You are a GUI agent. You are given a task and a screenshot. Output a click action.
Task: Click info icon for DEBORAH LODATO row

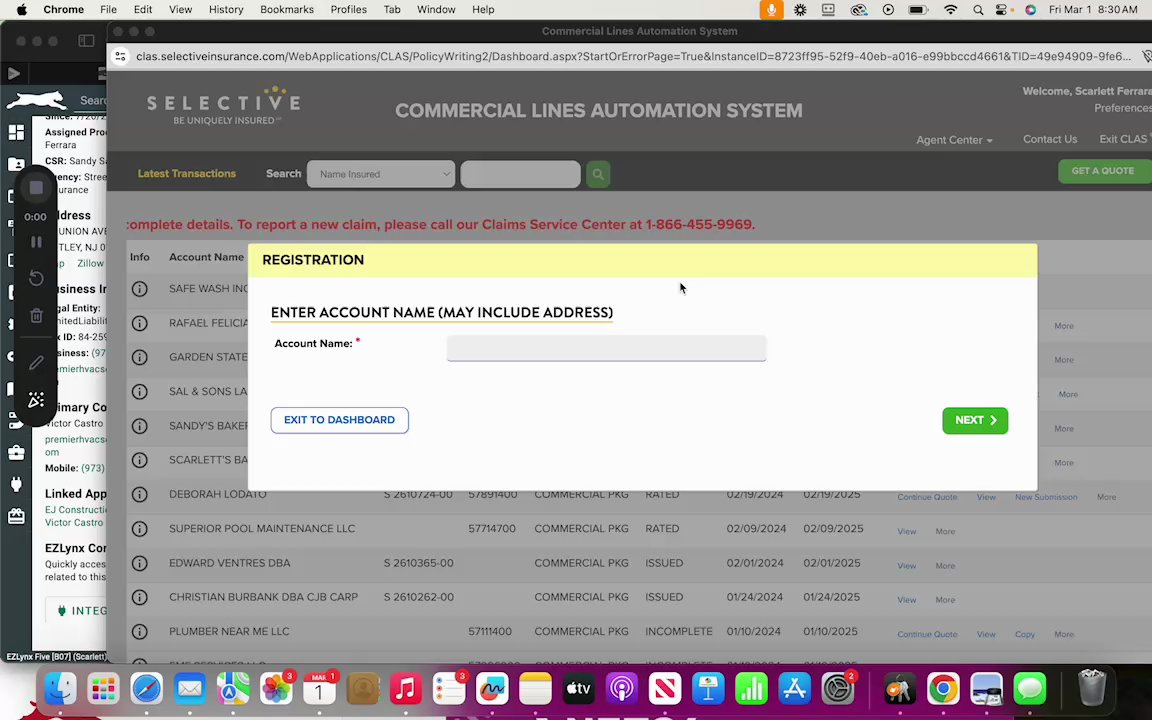(x=140, y=494)
